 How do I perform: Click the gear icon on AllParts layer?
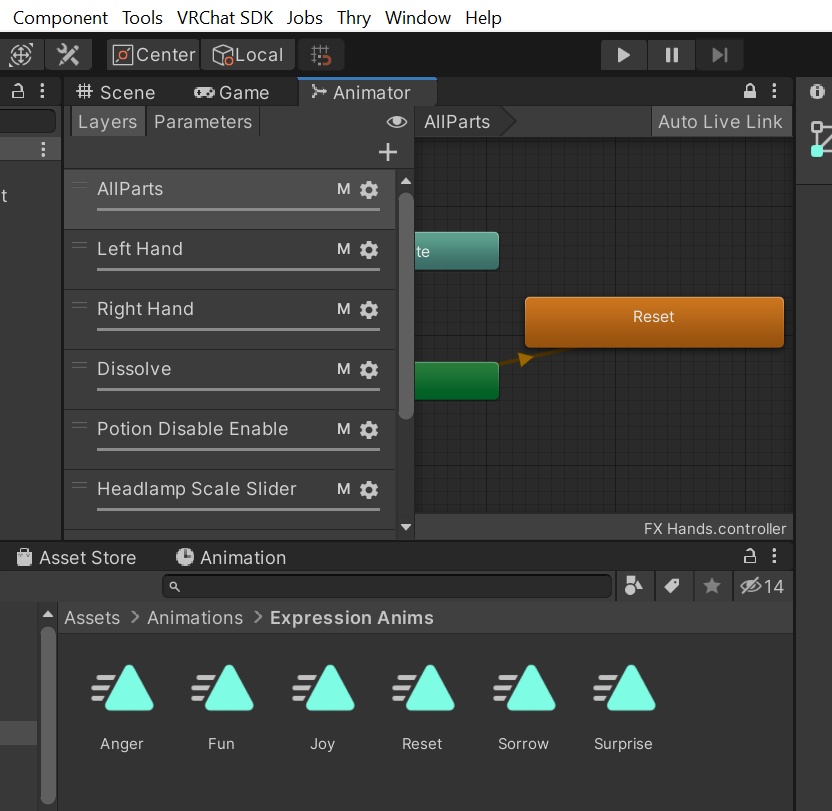[x=371, y=188]
